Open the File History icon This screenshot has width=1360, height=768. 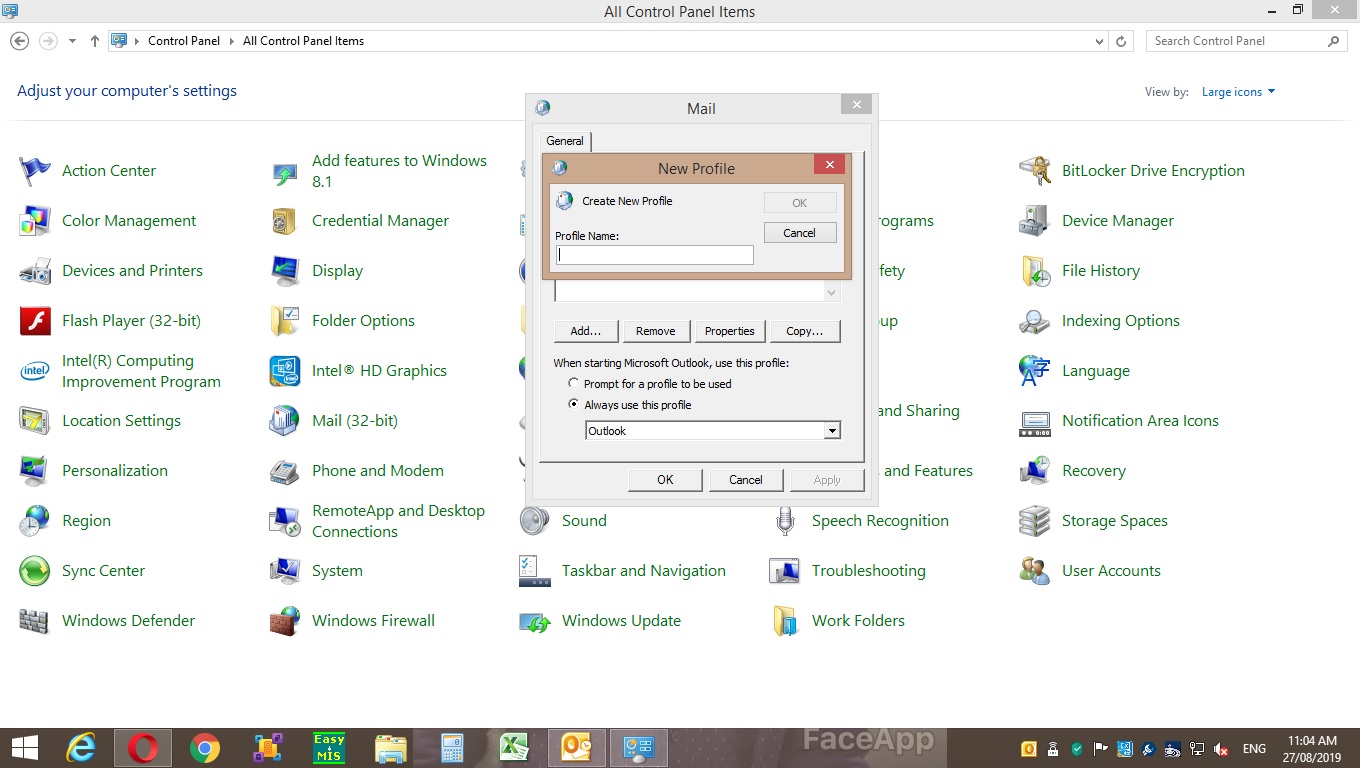point(1035,271)
